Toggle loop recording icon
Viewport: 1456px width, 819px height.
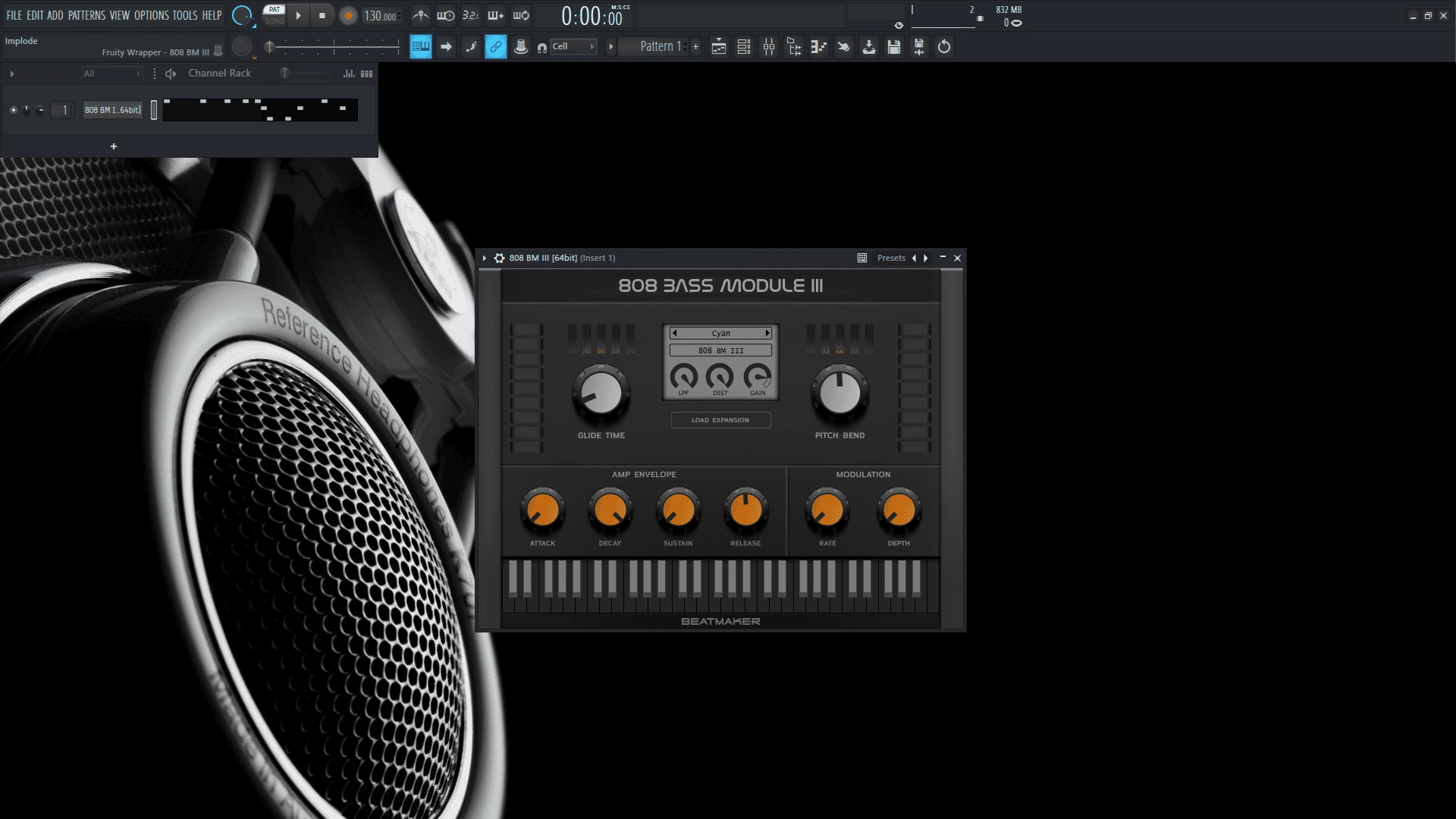(x=521, y=15)
